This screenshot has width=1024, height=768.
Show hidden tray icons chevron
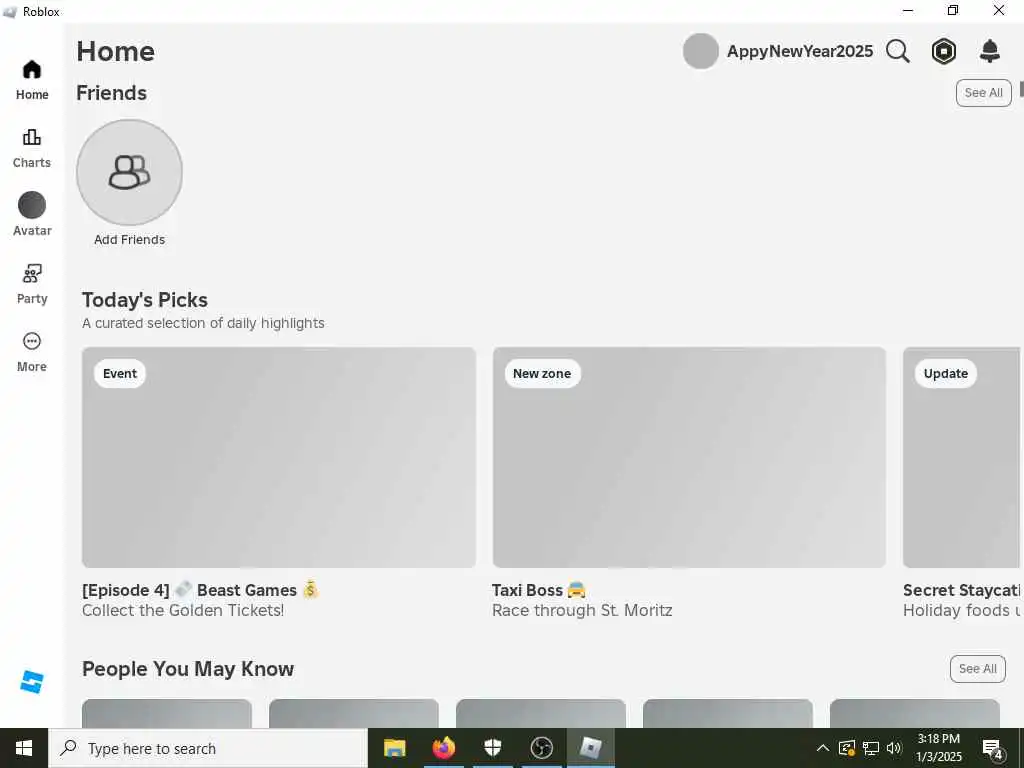click(823, 748)
